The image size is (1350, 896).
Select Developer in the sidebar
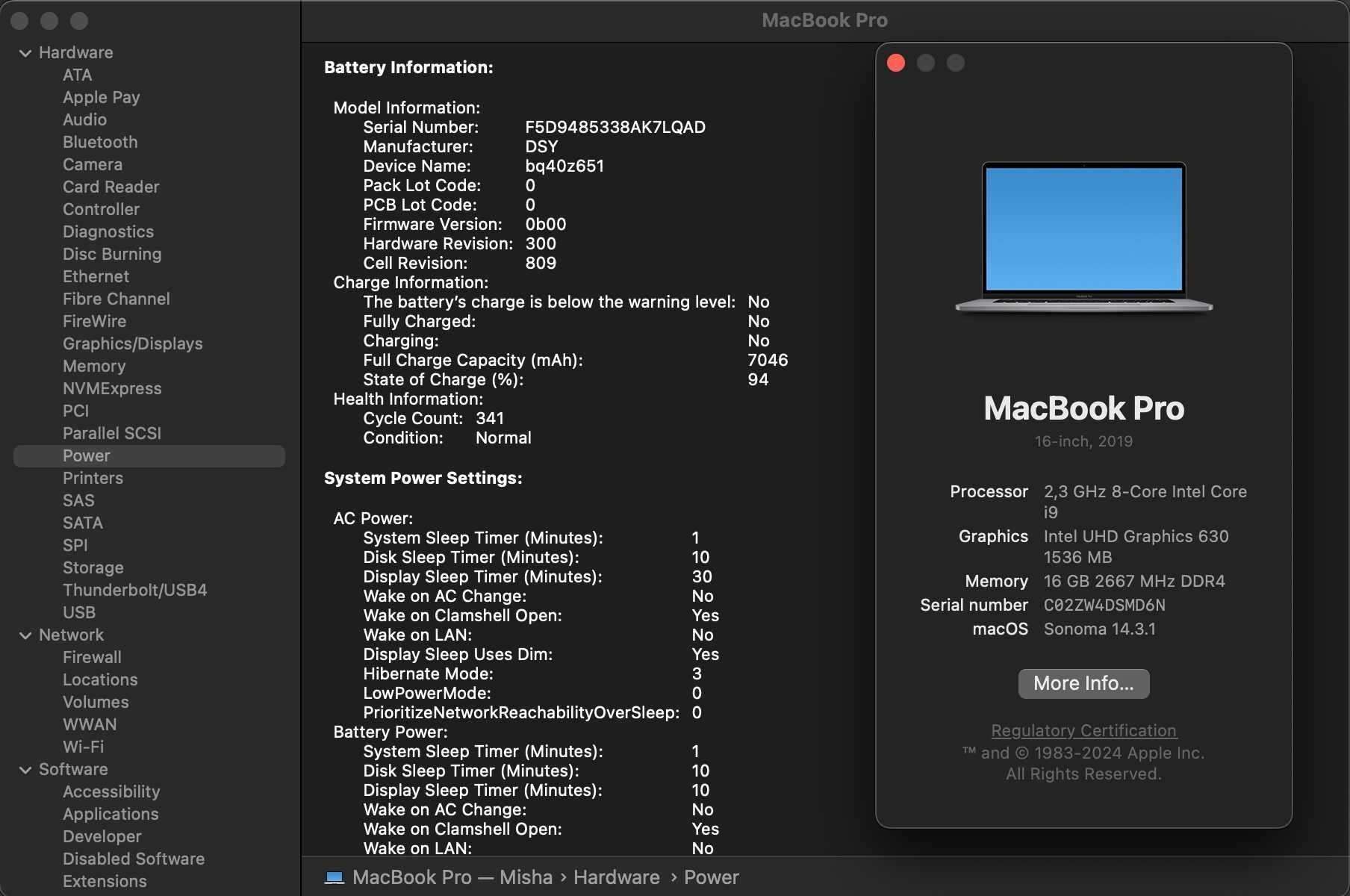tap(102, 836)
